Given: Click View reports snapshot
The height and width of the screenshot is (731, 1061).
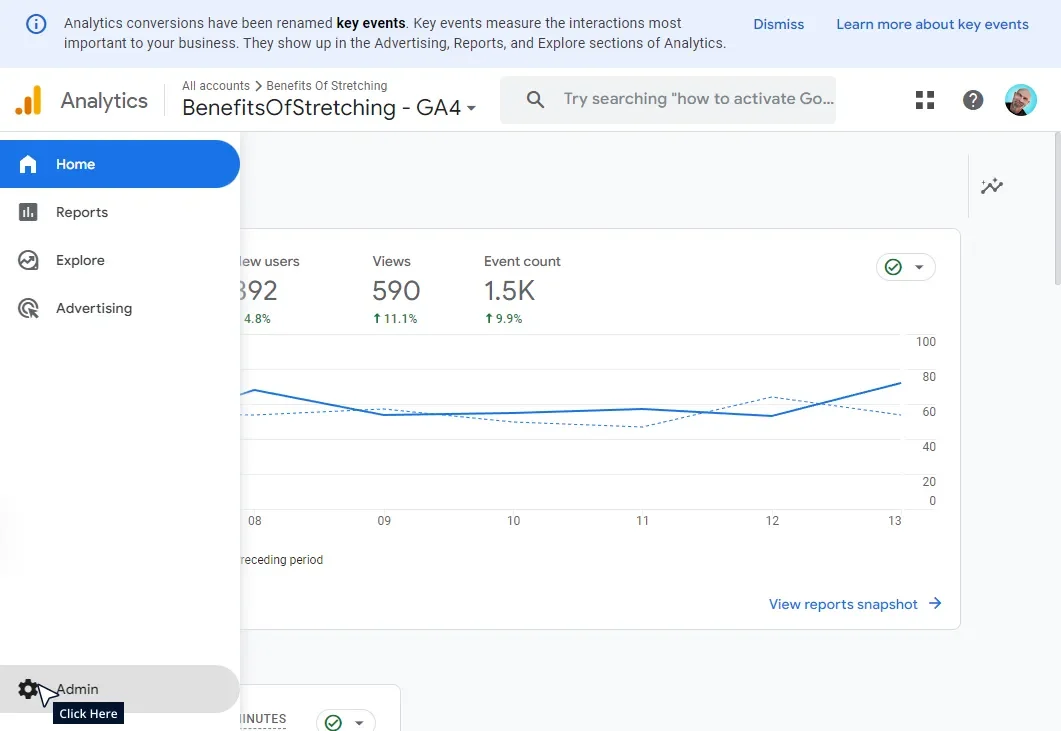Looking at the screenshot, I should coord(843,604).
